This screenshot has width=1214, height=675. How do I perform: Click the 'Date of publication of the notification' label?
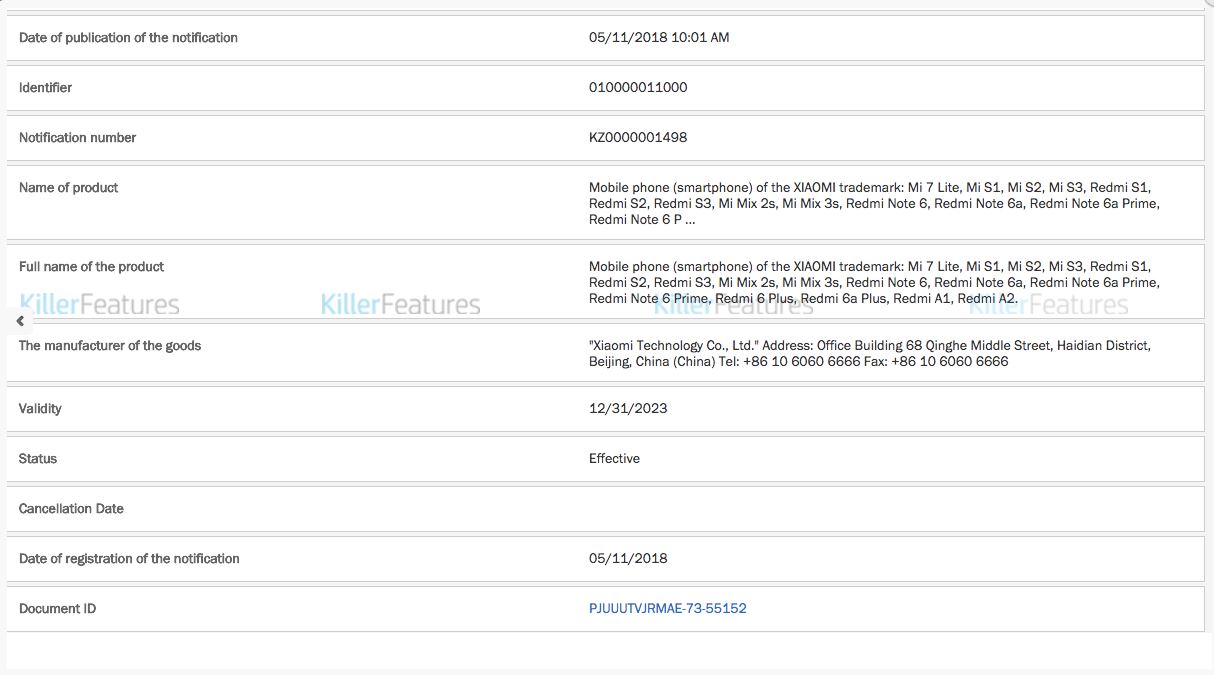tap(128, 37)
